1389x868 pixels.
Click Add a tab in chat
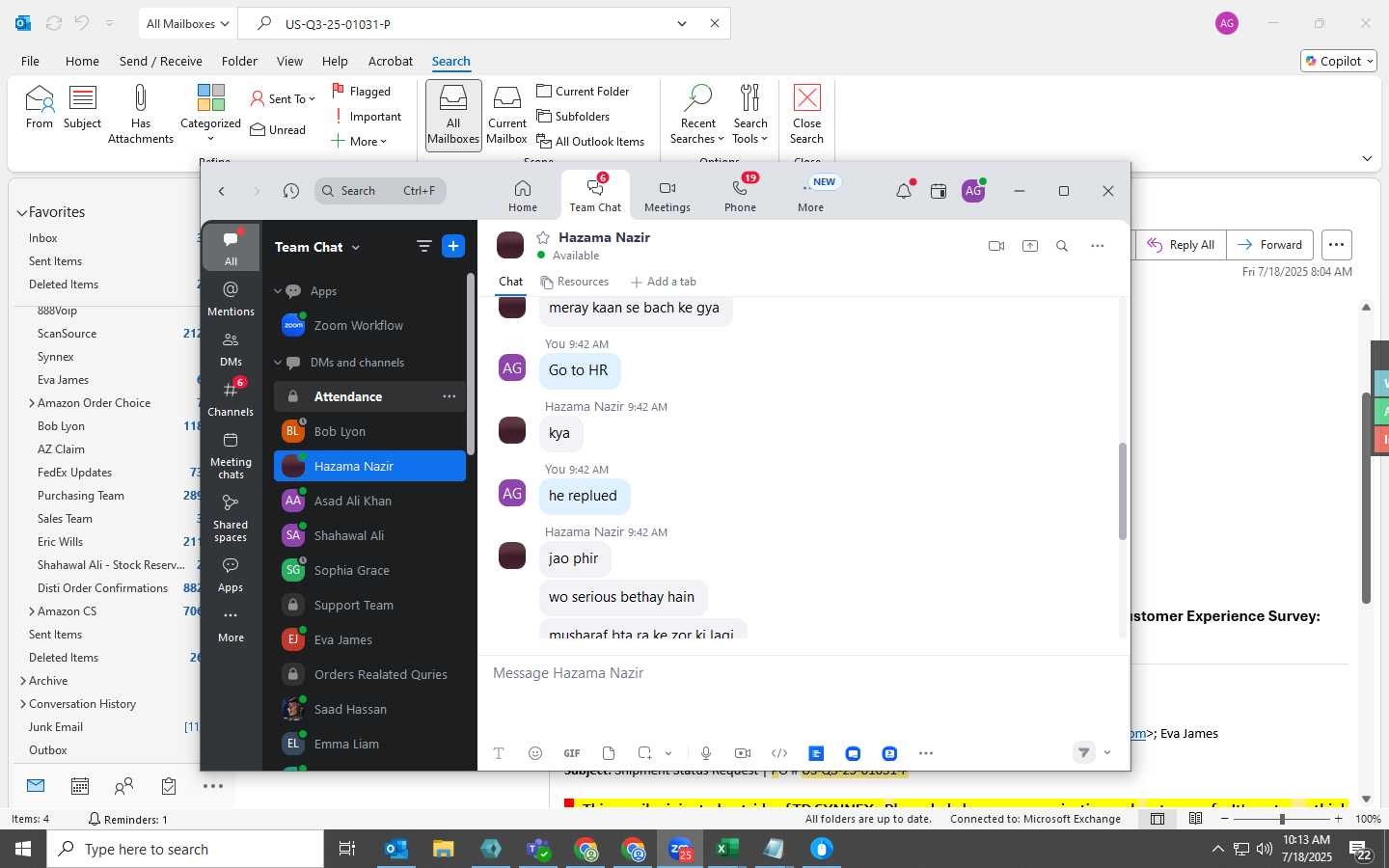[x=664, y=282]
